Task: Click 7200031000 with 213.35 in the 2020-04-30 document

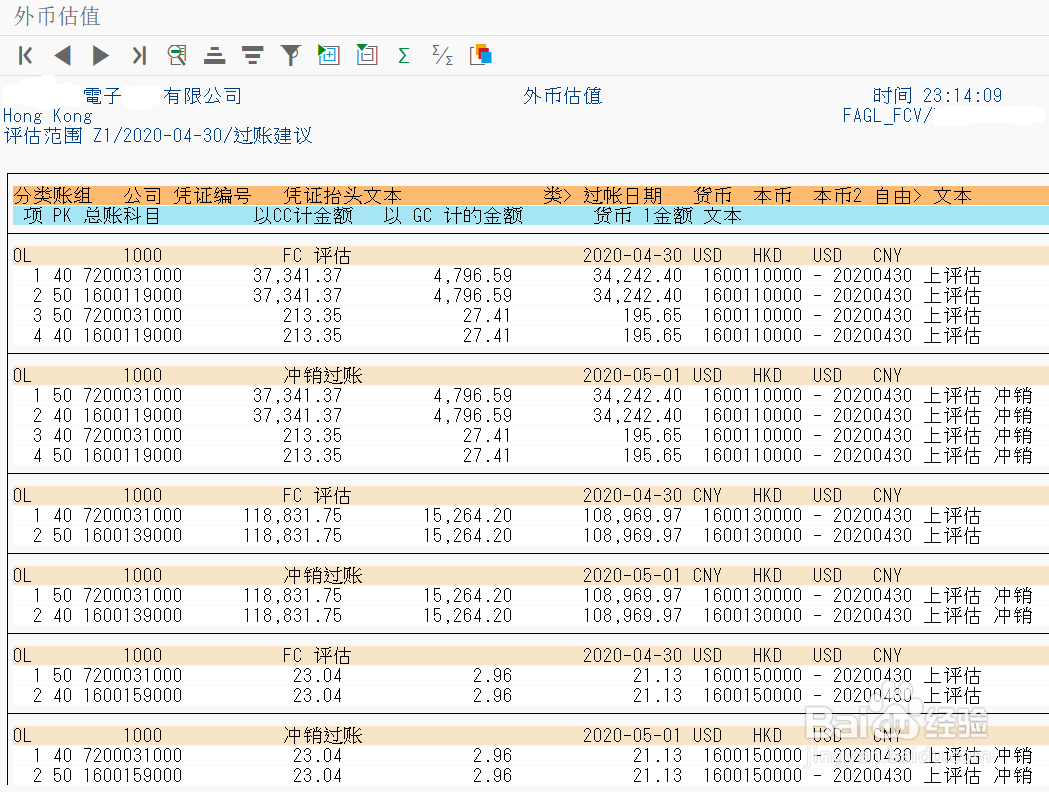Action: click(x=132, y=316)
